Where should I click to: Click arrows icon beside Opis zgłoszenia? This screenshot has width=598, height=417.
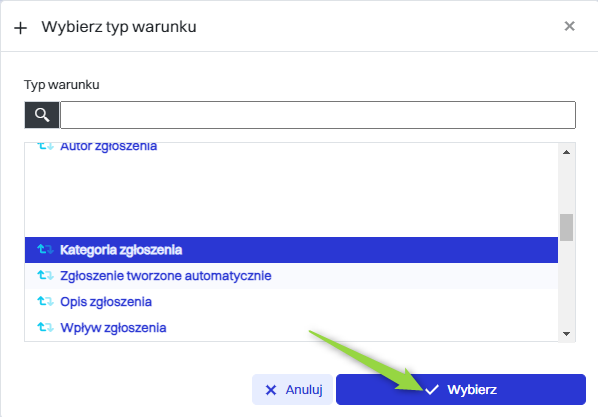45,301
